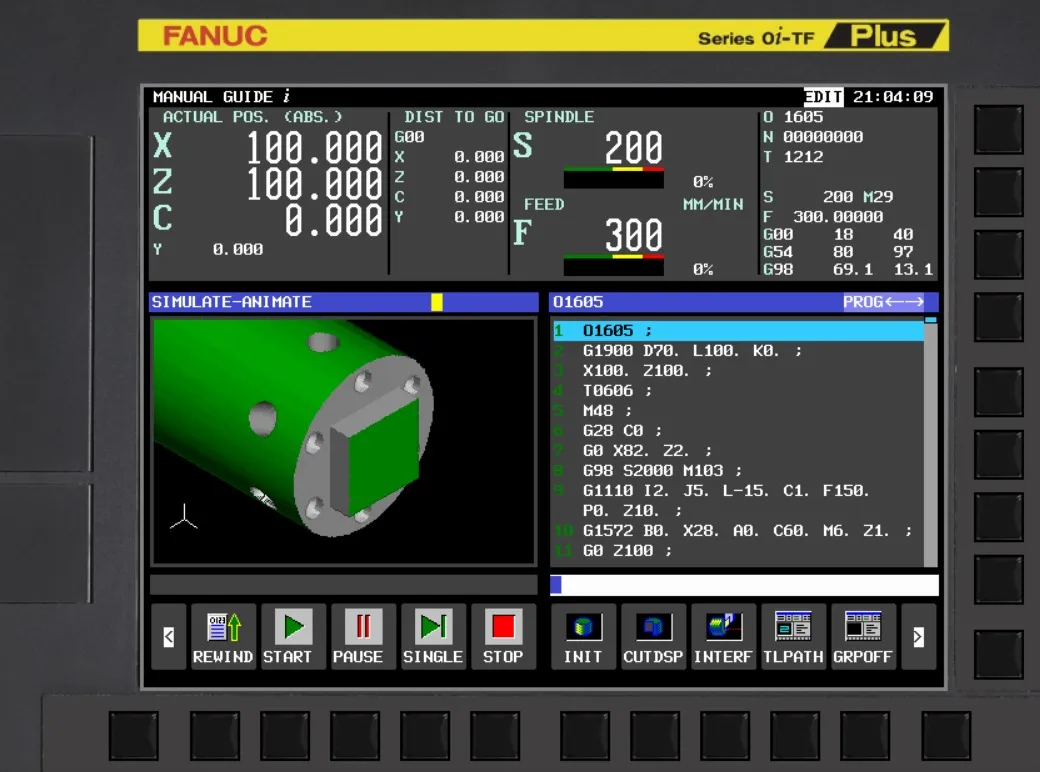Show next soft key page with right arrow
This screenshot has height=772, width=1040.
tap(918, 637)
